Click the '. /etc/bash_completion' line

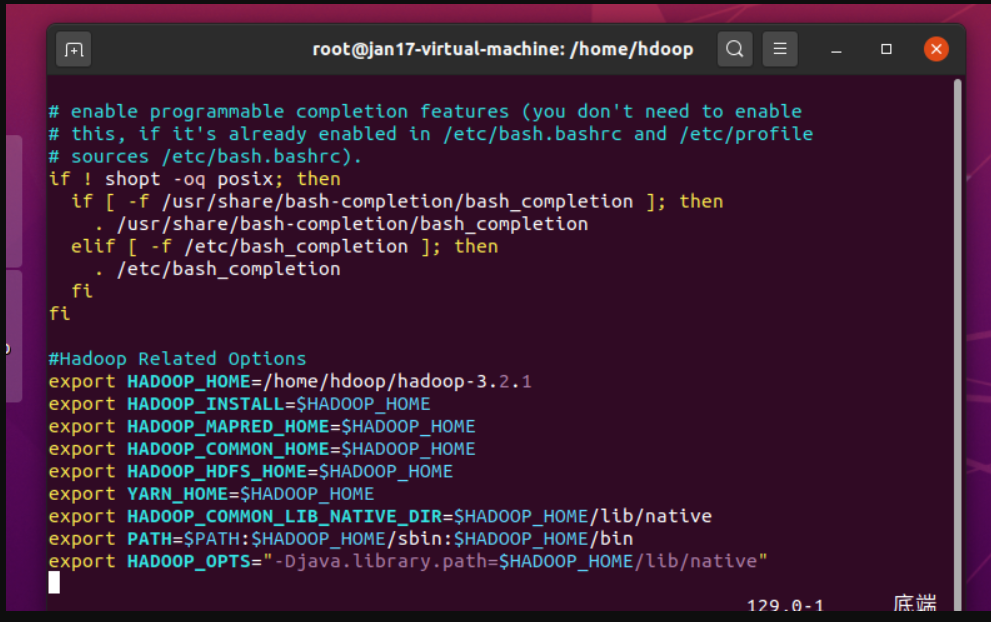point(217,269)
